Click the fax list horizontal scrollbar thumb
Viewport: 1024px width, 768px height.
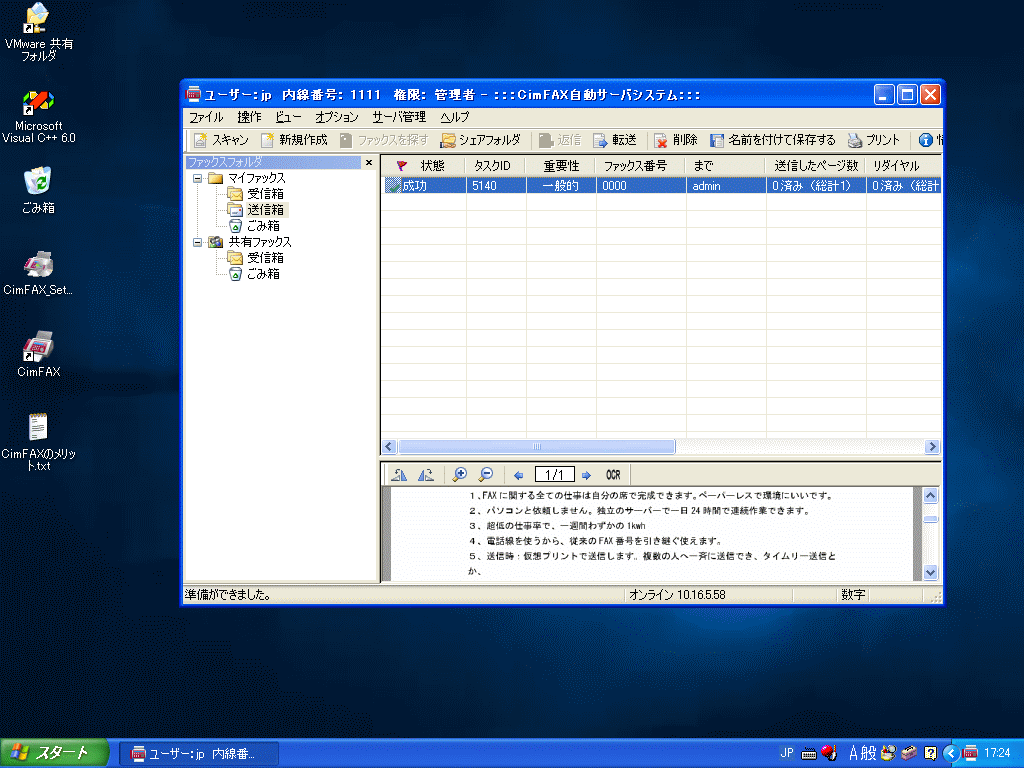click(x=537, y=447)
